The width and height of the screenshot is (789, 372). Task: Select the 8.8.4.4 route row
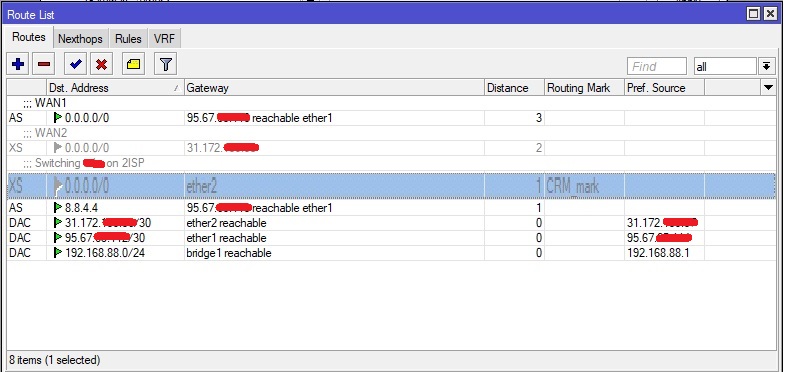click(x=391, y=208)
